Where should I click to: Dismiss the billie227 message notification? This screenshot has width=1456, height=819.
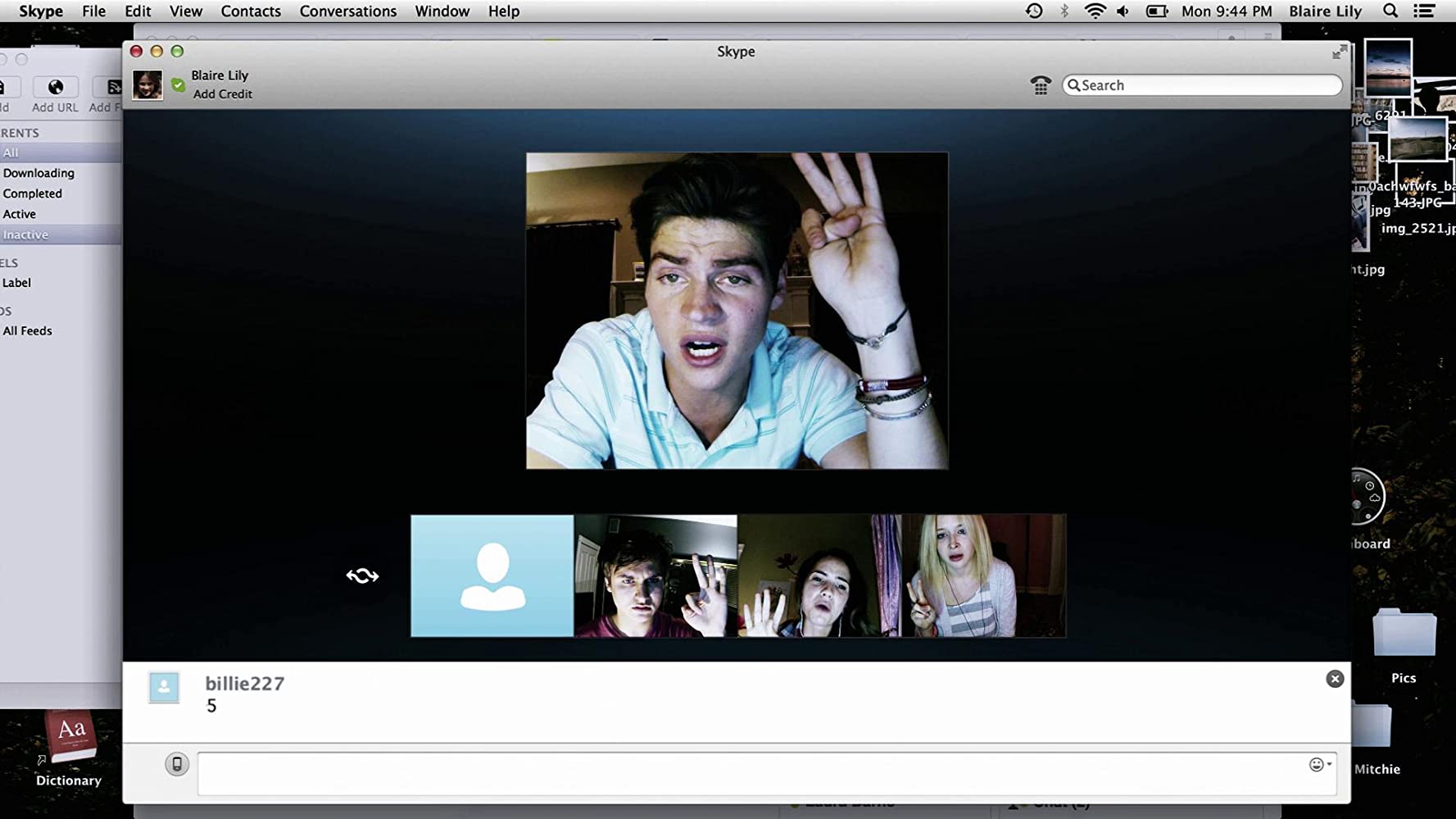pyautogui.click(x=1334, y=679)
